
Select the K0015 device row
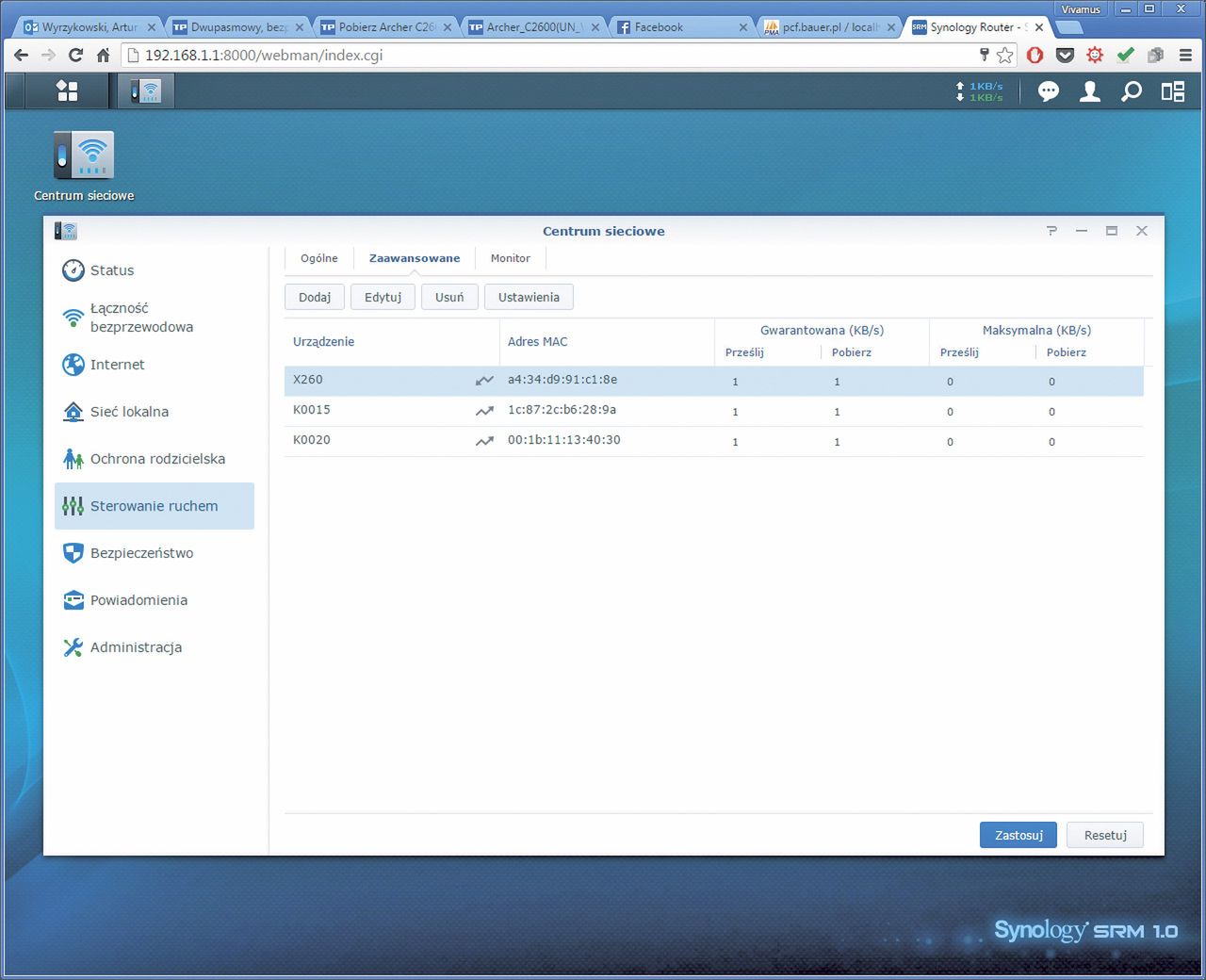[714, 411]
